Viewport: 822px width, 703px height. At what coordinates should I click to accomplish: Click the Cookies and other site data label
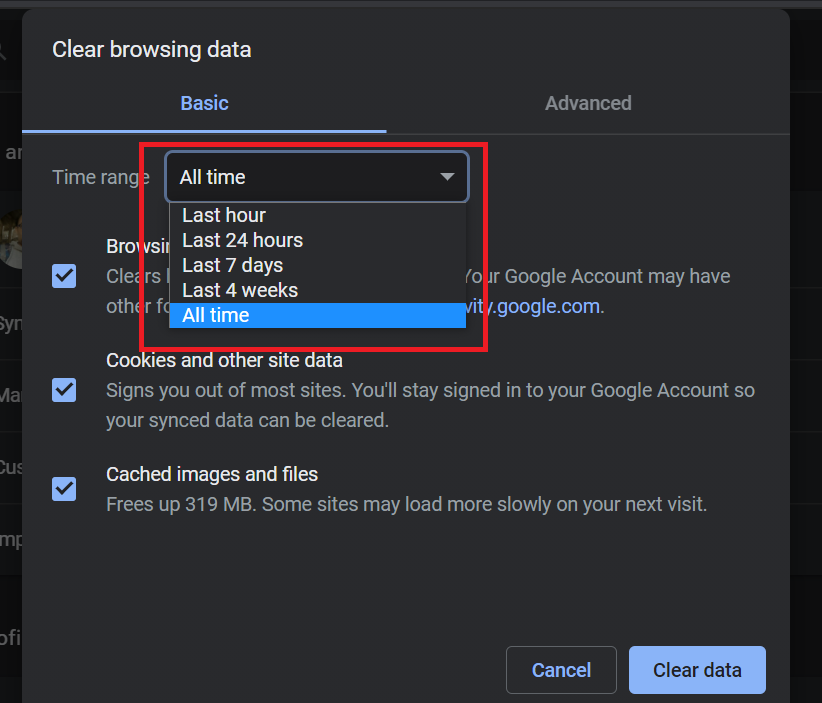pyautogui.click(x=224, y=360)
